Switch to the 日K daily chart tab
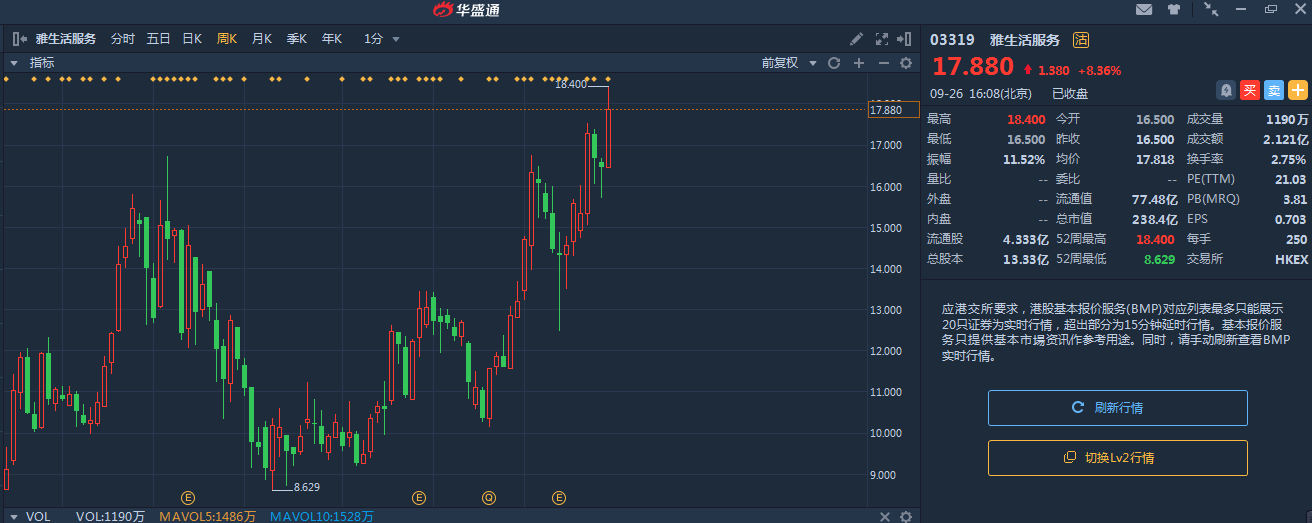 191,39
